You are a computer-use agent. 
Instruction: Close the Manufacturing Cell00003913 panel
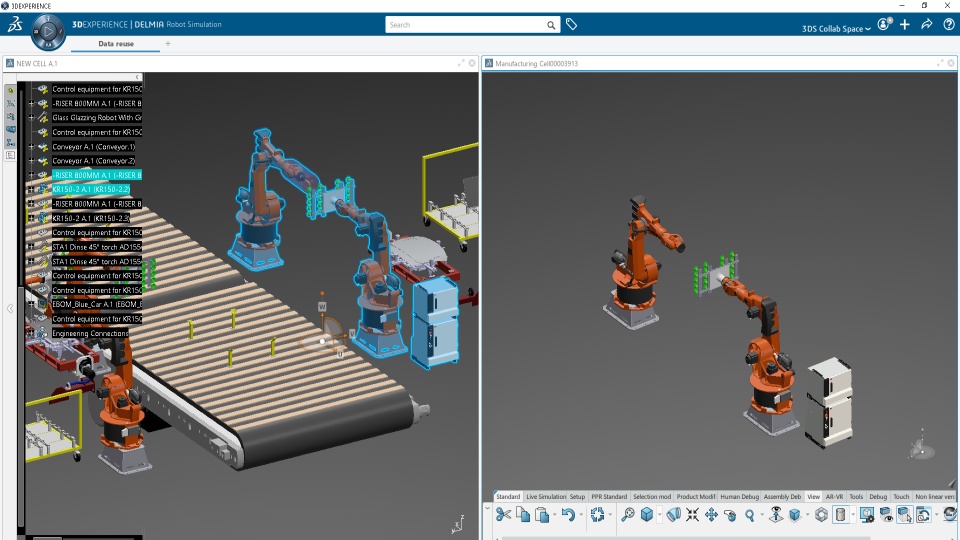pos(951,63)
